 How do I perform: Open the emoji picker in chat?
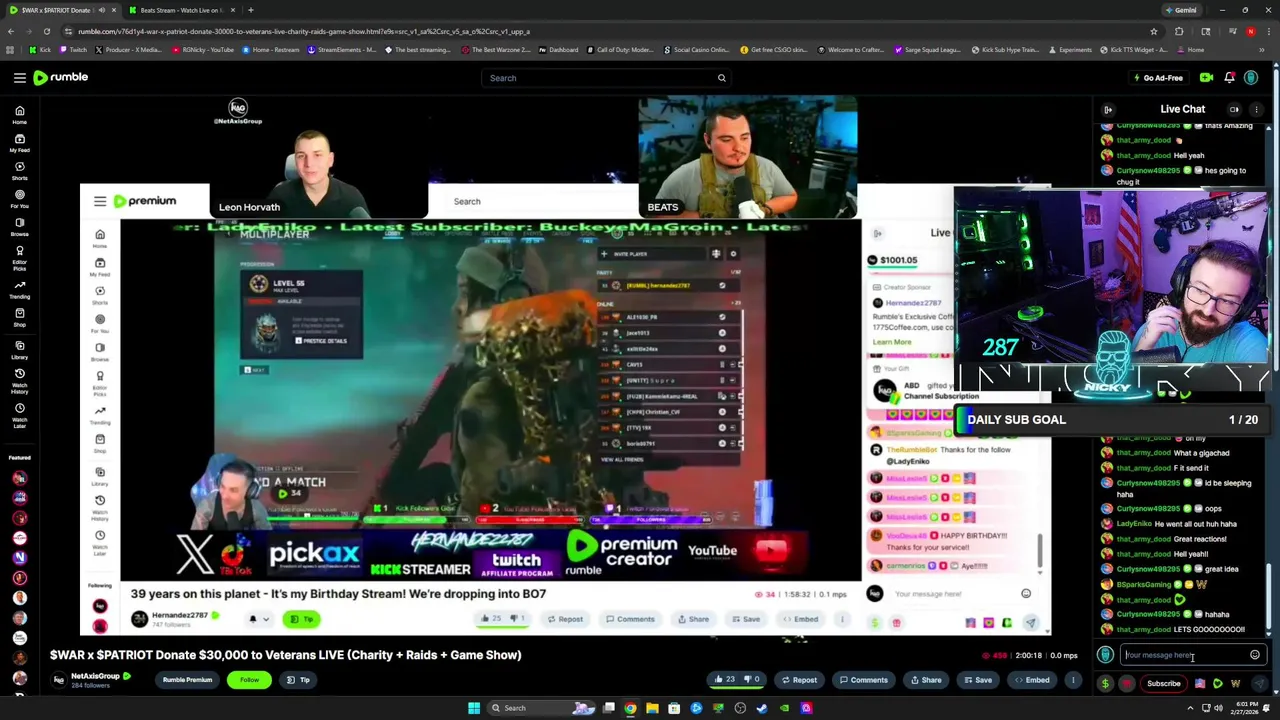(x=1255, y=655)
